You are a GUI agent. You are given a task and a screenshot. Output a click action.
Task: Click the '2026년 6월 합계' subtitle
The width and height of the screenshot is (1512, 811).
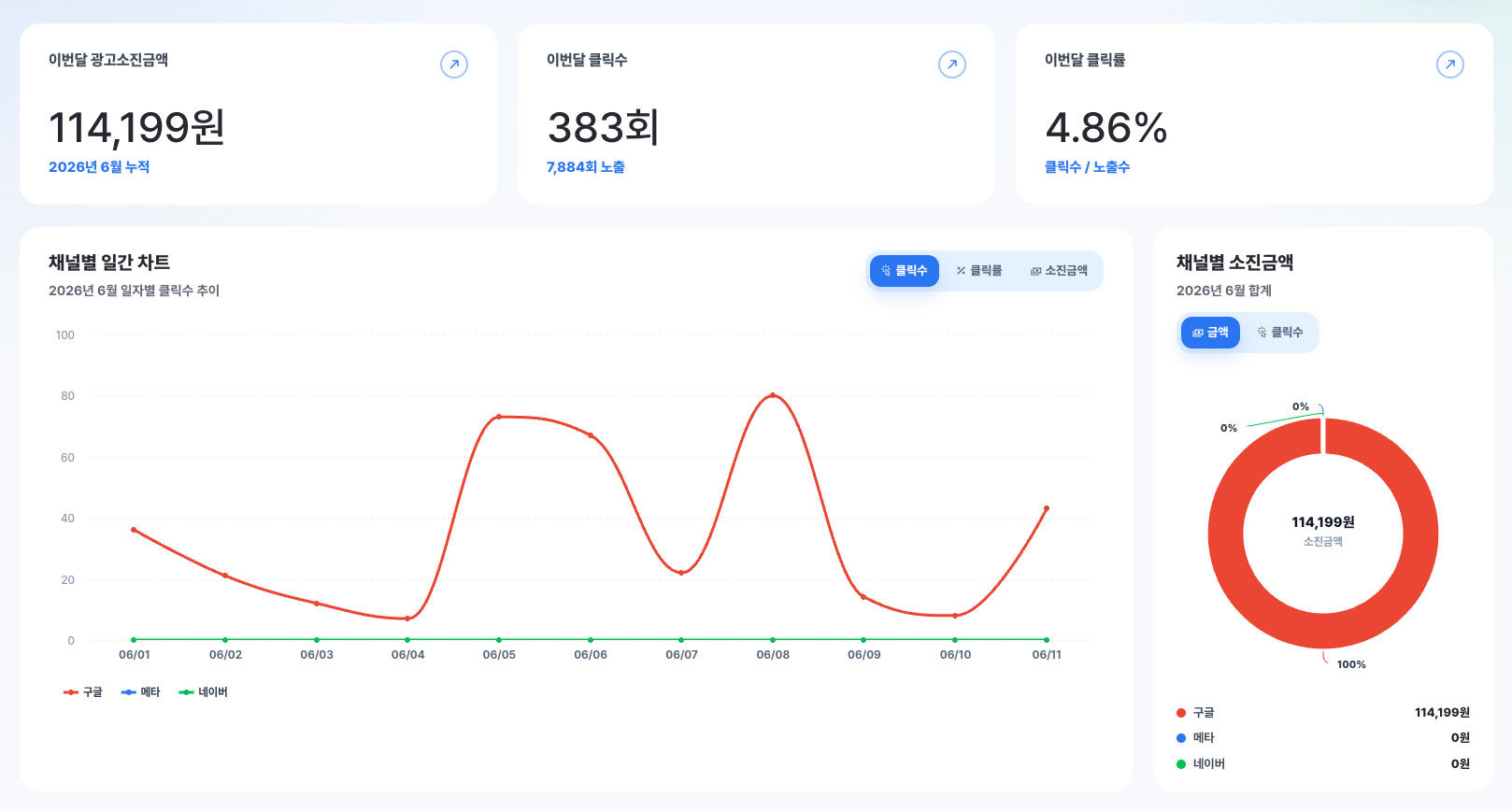tap(1224, 291)
